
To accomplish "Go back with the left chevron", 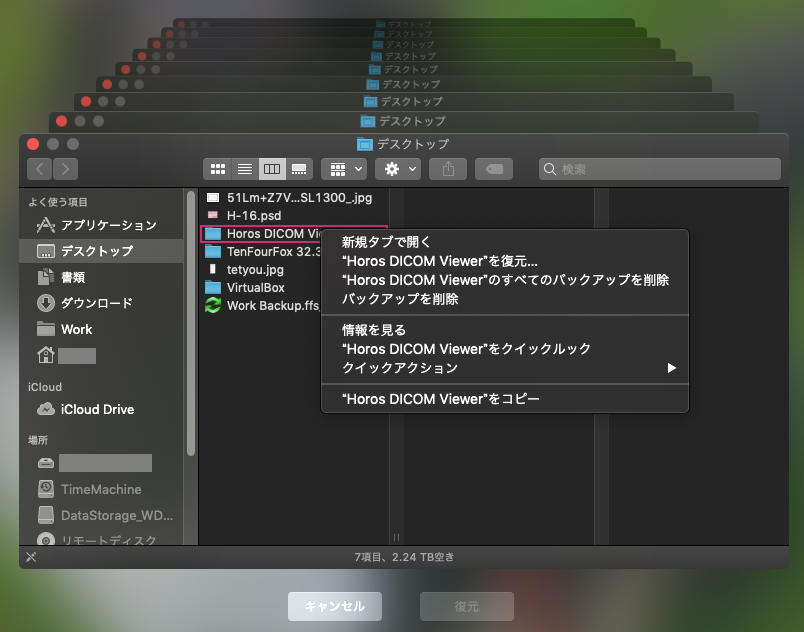I will pyautogui.click(x=39, y=169).
